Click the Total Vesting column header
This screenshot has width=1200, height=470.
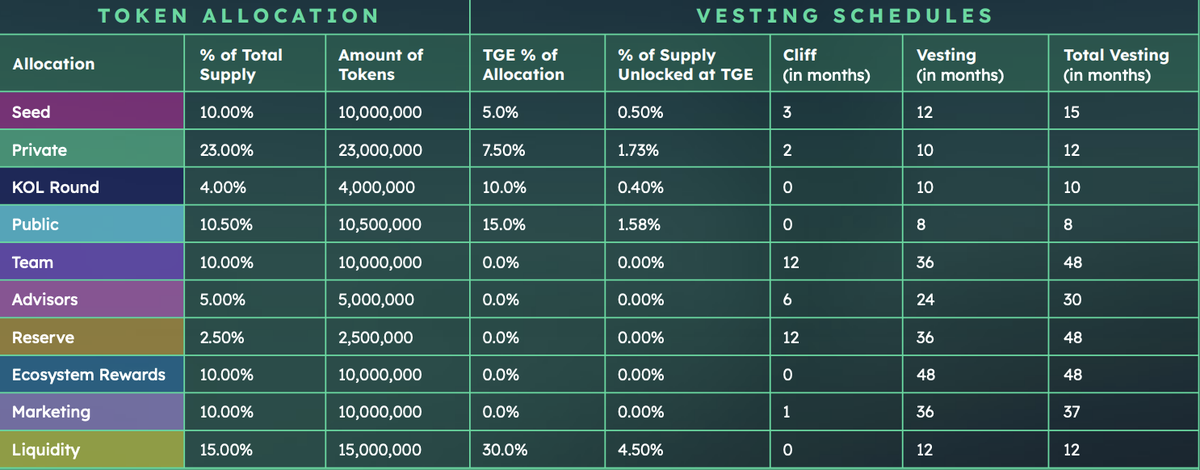coord(1107,64)
